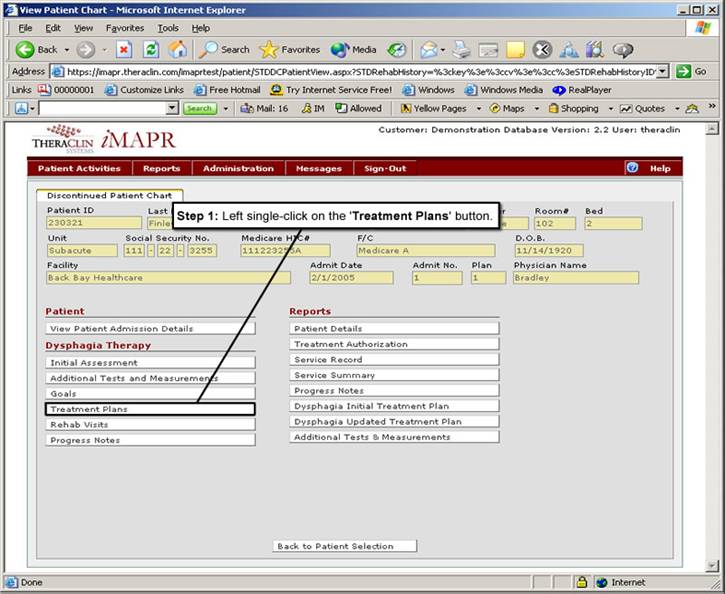Click the Favorites star icon
This screenshot has height=594, width=725.
[269, 49]
